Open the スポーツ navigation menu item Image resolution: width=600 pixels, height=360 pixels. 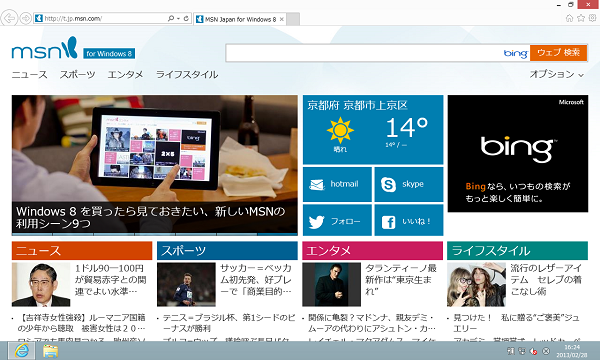click(77, 75)
